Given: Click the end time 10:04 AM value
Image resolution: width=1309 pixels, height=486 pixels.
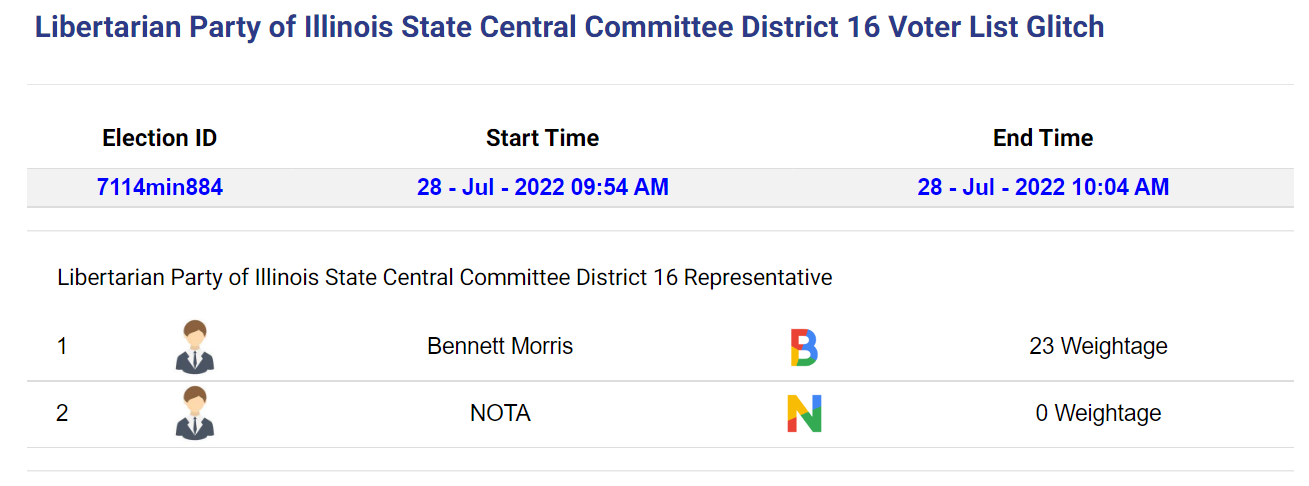Looking at the screenshot, I should pos(1043,187).
